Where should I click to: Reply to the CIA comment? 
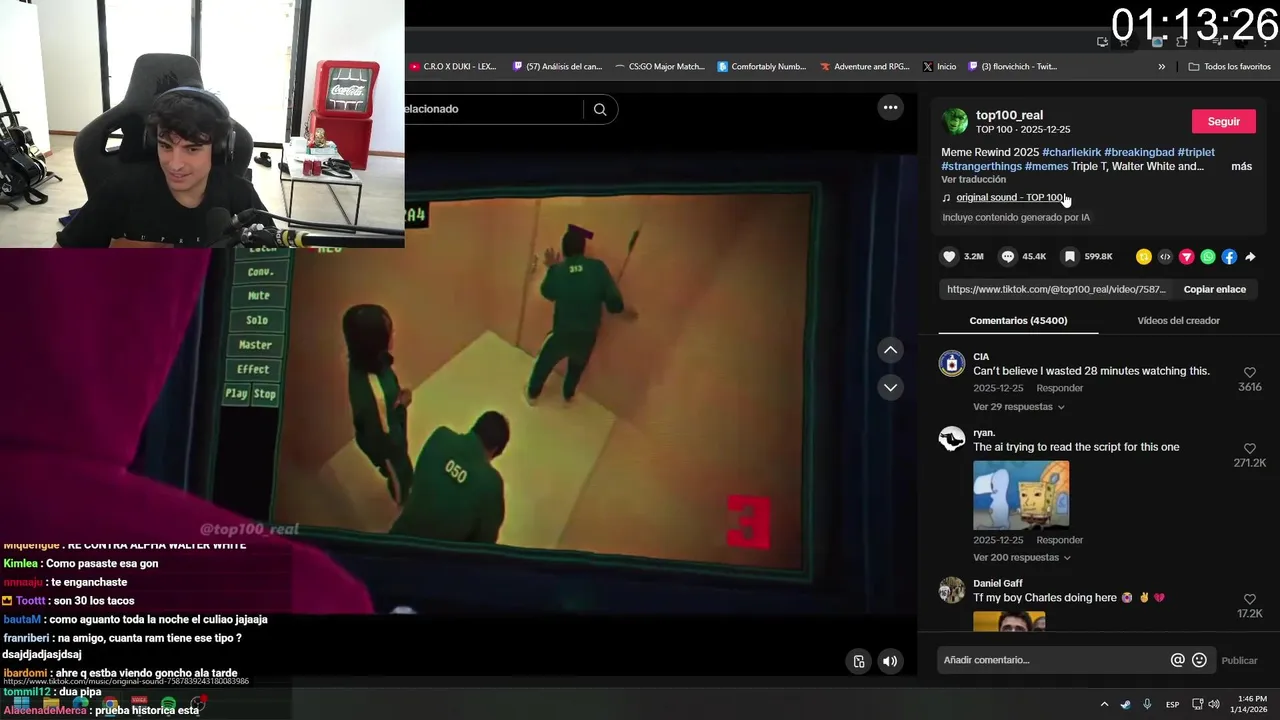(x=1059, y=388)
